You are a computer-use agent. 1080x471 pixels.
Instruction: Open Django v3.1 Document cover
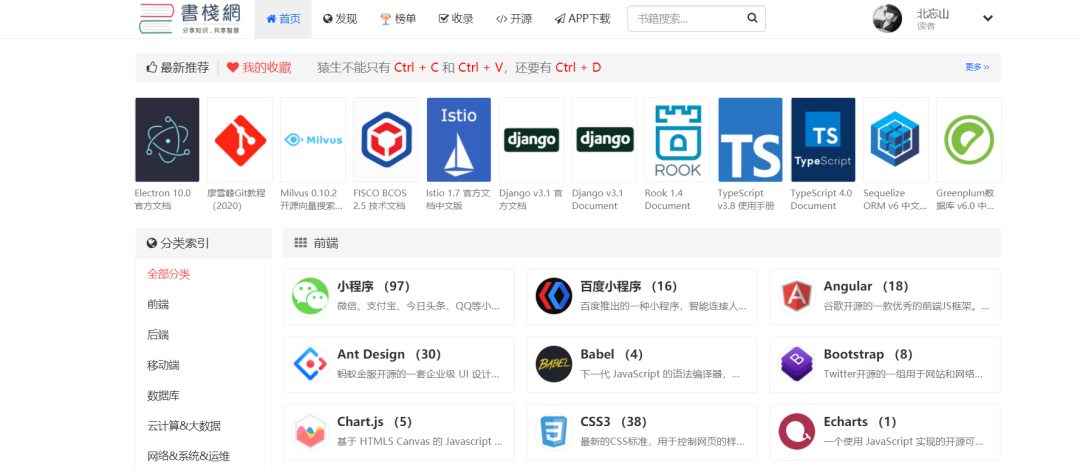pos(604,140)
